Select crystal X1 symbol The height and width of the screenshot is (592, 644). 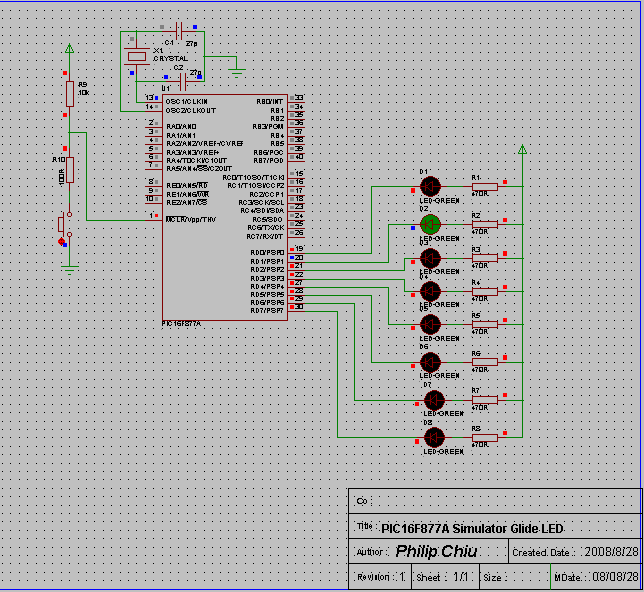[137, 57]
